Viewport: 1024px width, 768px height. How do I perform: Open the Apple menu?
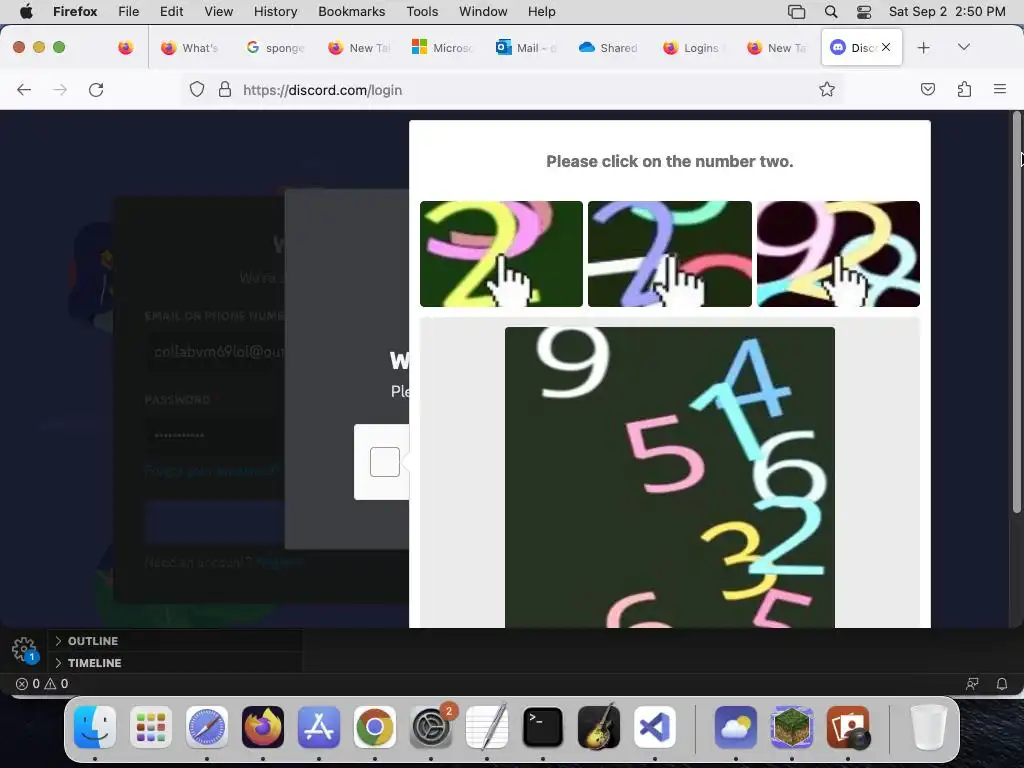tap(26, 11)
